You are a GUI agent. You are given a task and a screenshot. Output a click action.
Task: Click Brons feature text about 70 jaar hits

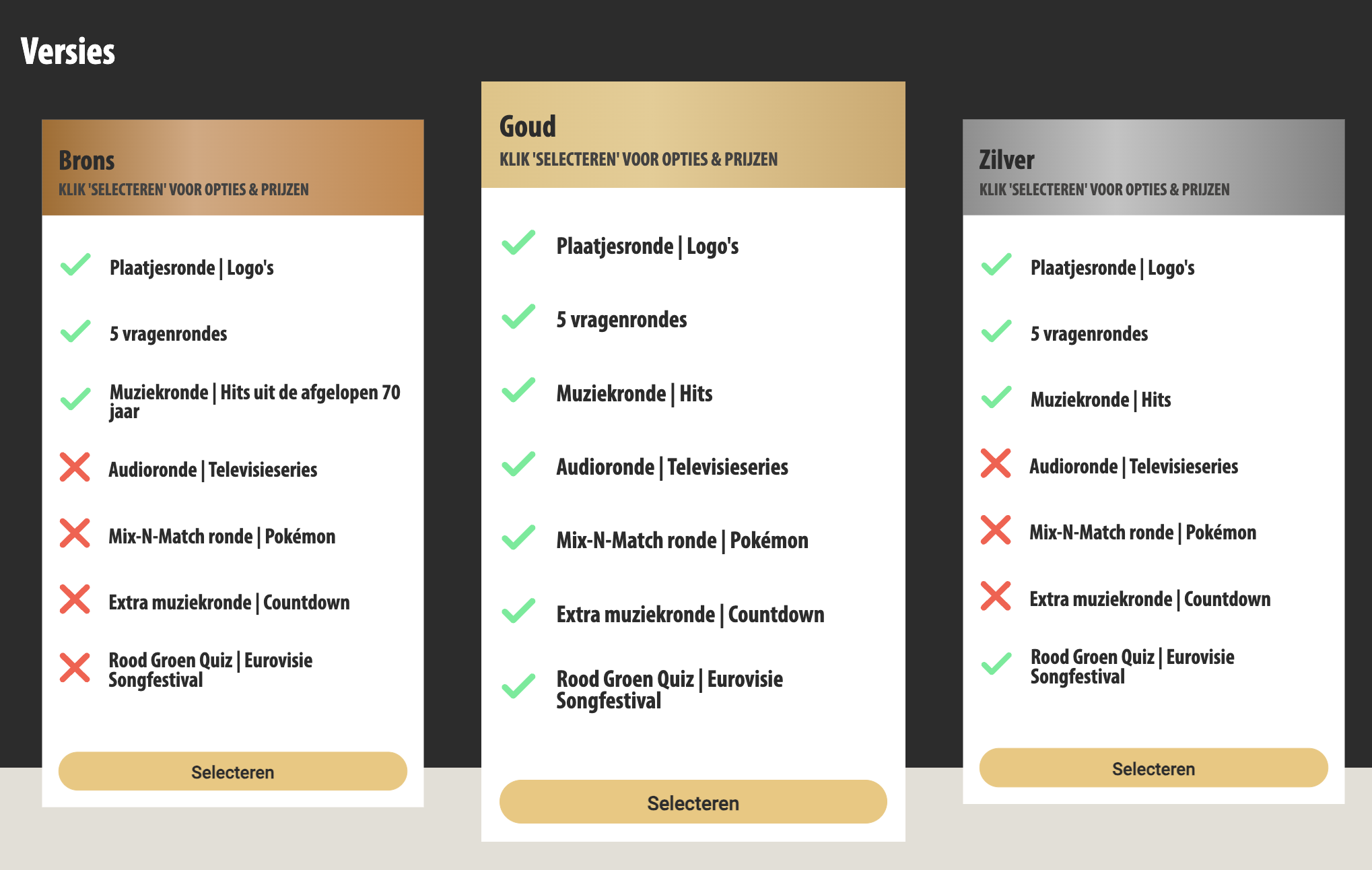pyautogui.click(x=254, y=401)
